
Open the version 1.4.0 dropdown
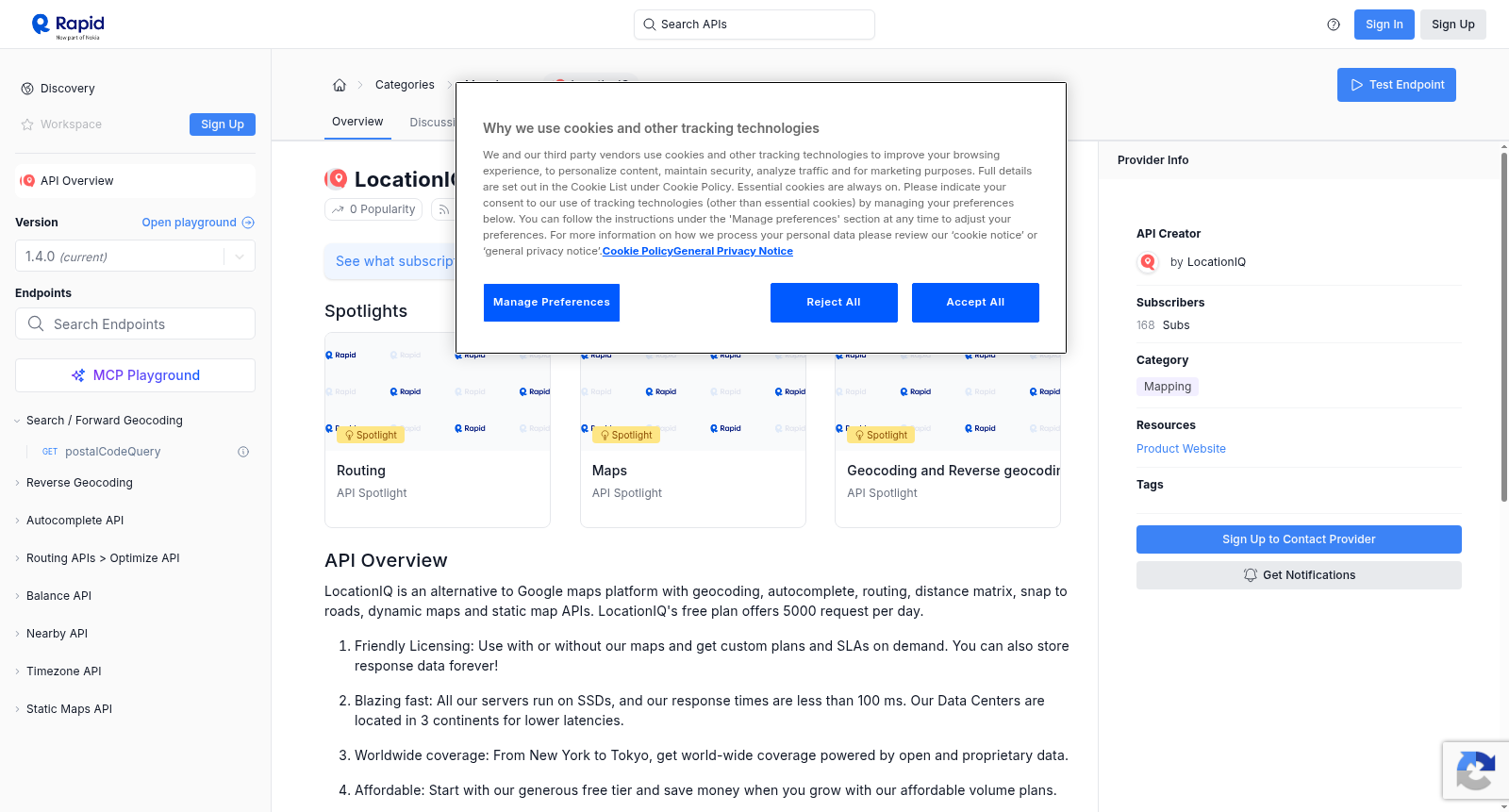pyautogui.click(x=136, y=257)
